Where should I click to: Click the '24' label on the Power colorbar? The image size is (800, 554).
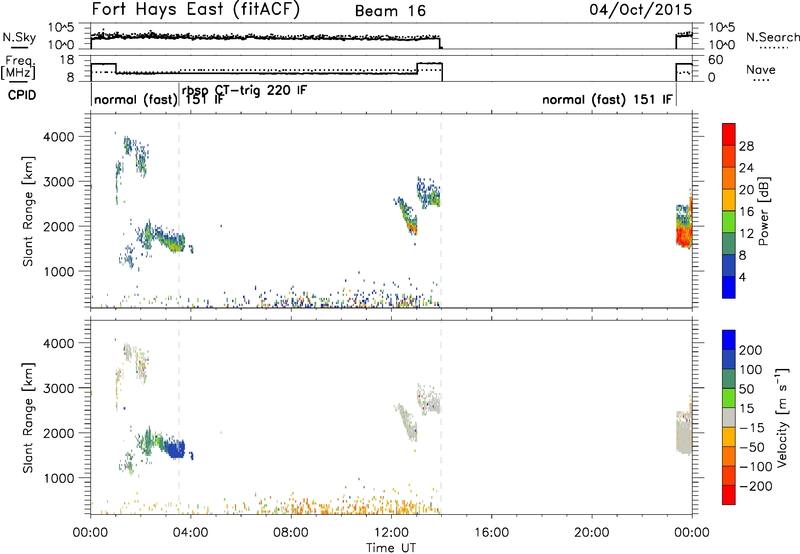(x=746, y=168)
